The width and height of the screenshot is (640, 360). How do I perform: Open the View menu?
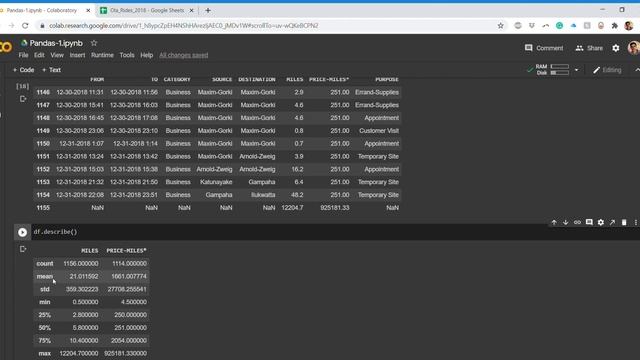point(57,55)
